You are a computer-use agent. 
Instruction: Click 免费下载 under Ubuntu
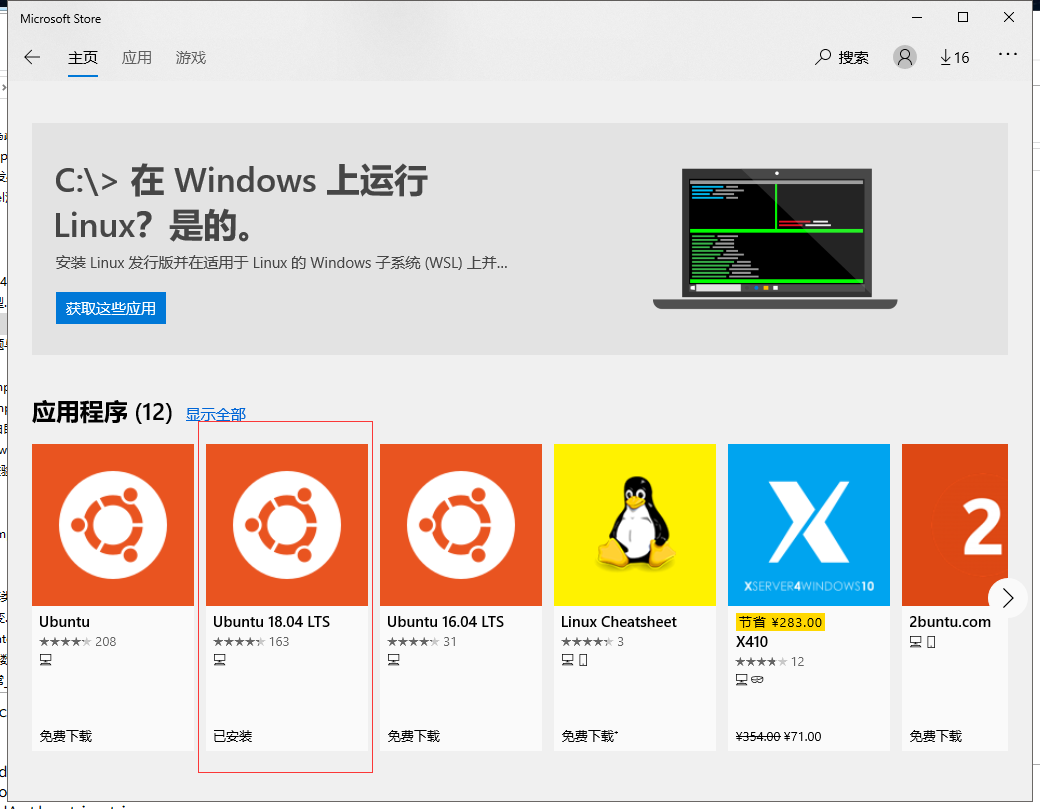click(65, 736)
